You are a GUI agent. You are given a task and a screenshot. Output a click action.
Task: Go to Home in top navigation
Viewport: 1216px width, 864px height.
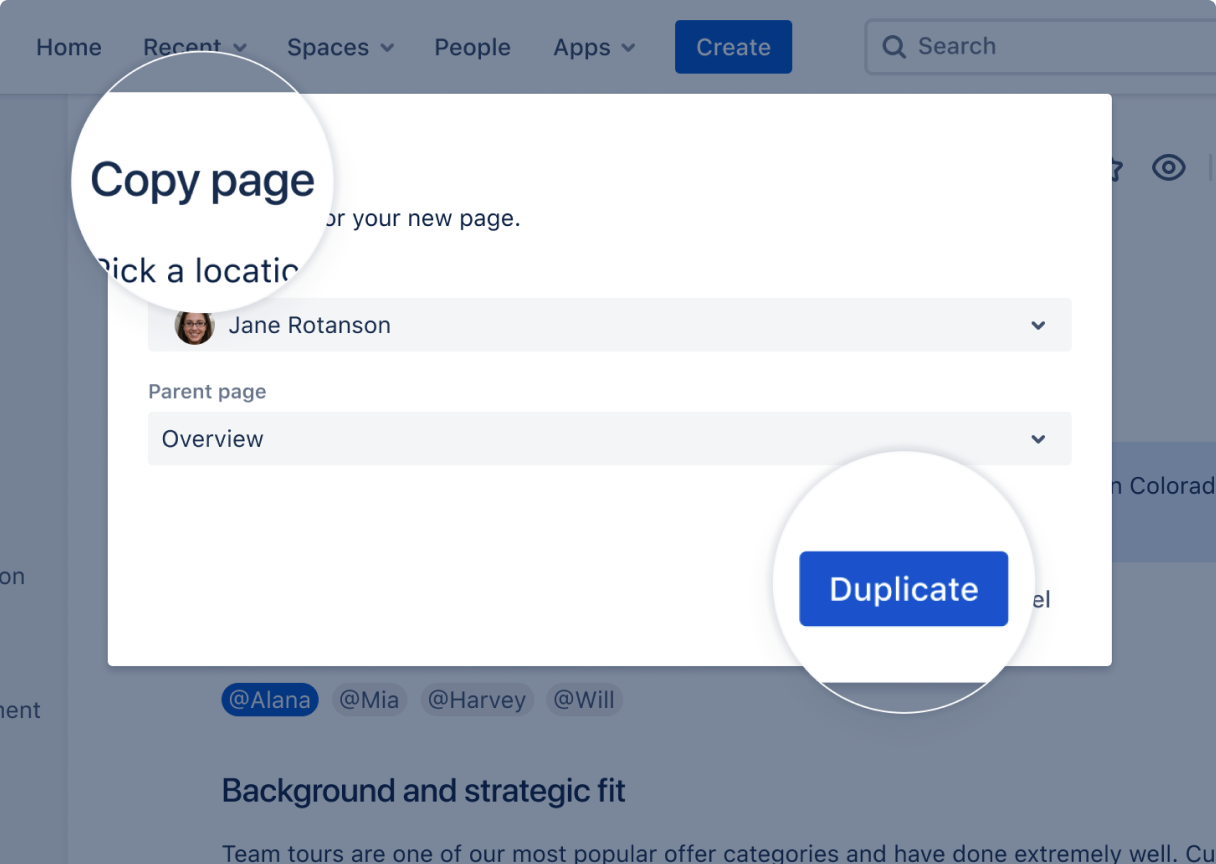pyautogui.click(x=69, y=47)
